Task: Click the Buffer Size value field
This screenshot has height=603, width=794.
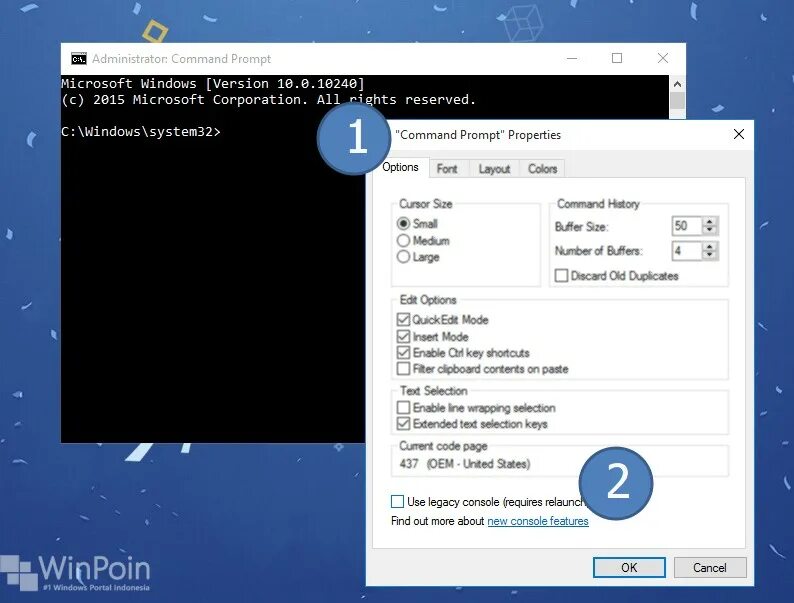Action: [x=687, y=226]
